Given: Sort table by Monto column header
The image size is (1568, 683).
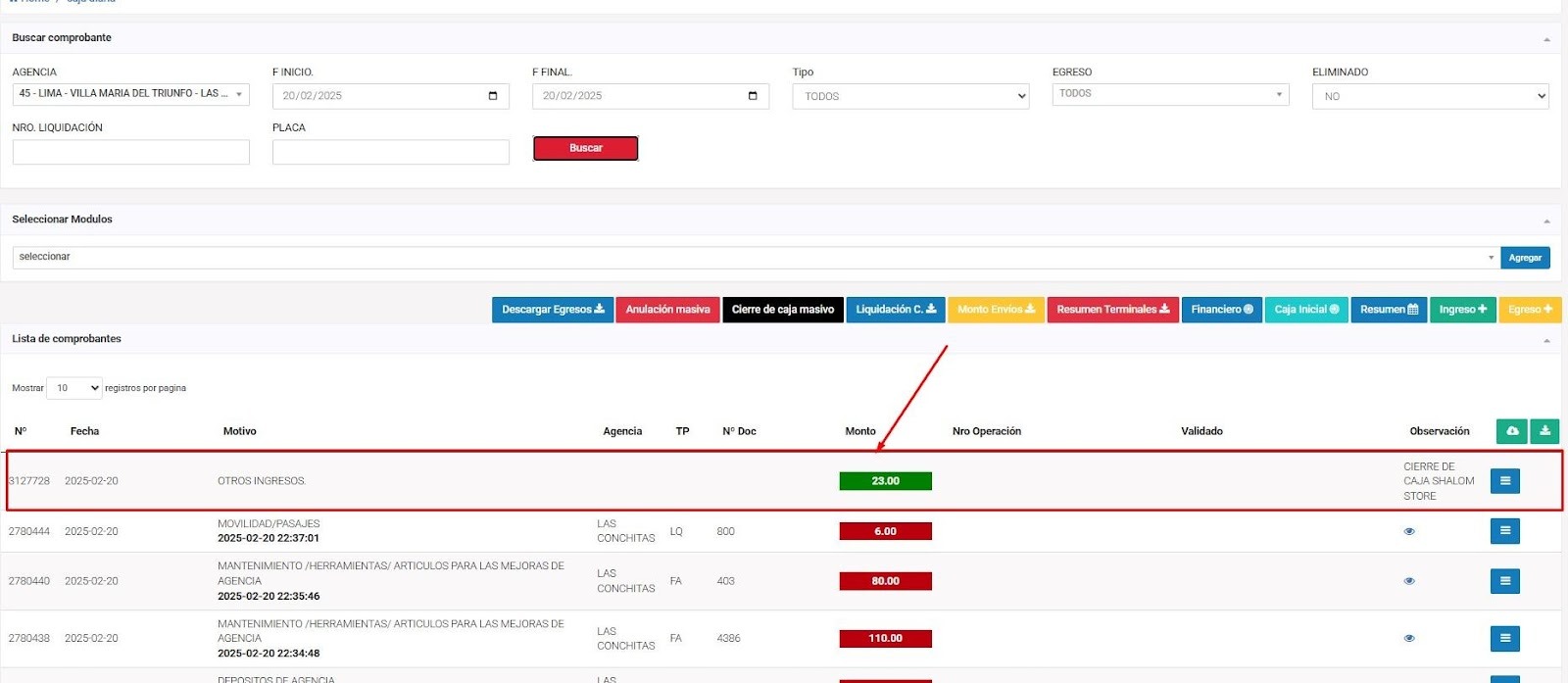Looking at the screenshot, I should coord(860,431).
